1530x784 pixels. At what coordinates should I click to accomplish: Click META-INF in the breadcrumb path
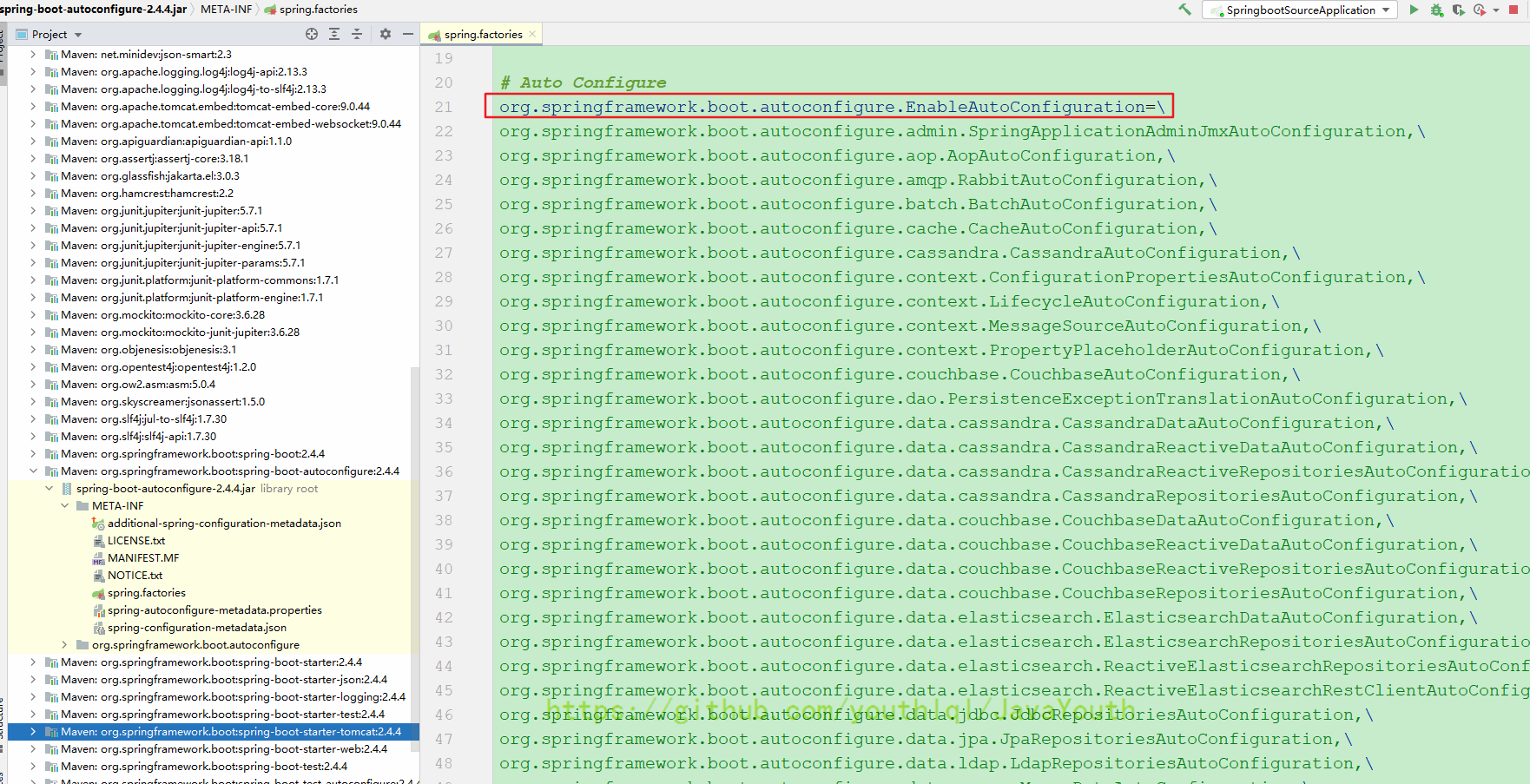[226, 9]
